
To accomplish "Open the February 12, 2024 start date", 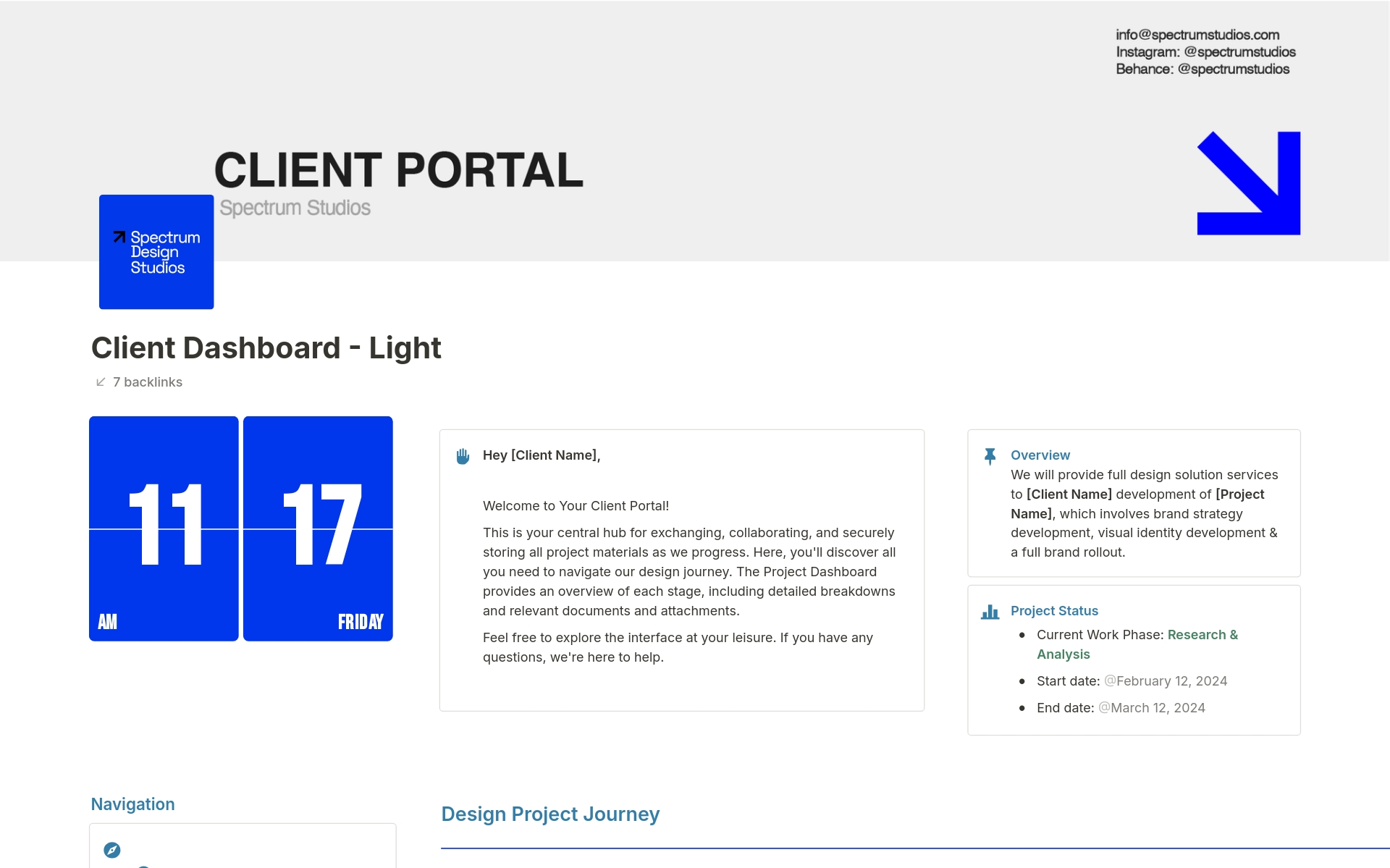I will 1166,681.
